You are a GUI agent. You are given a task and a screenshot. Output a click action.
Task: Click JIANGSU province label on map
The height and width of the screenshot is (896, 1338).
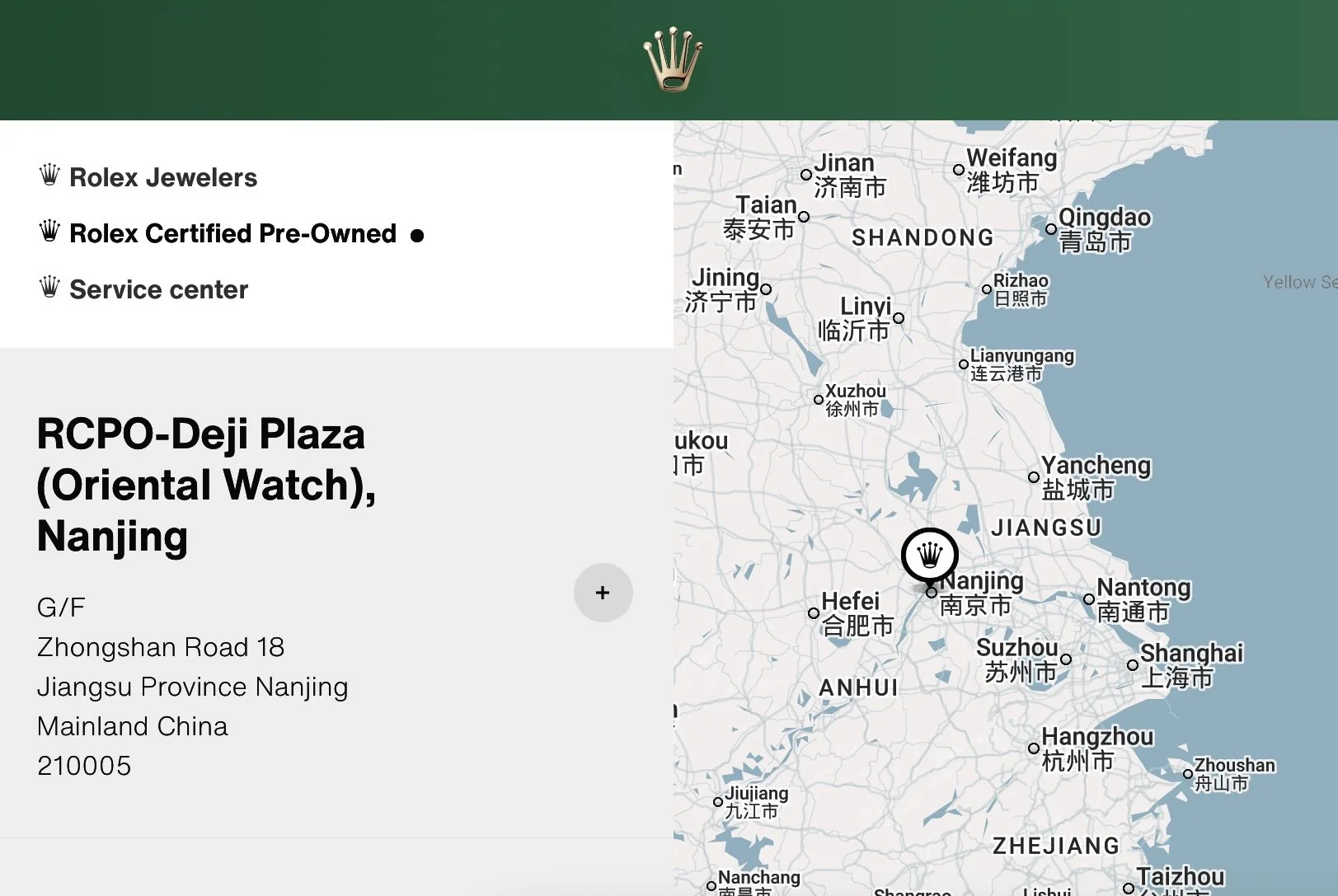click(x=1046, y=528)
